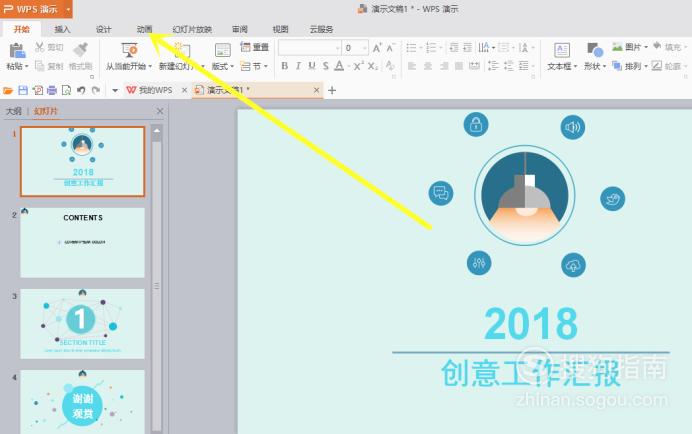Click the Save disk icon
This screenshot has width=692, height=434.
pyautogui.click(x=23, y=91)
